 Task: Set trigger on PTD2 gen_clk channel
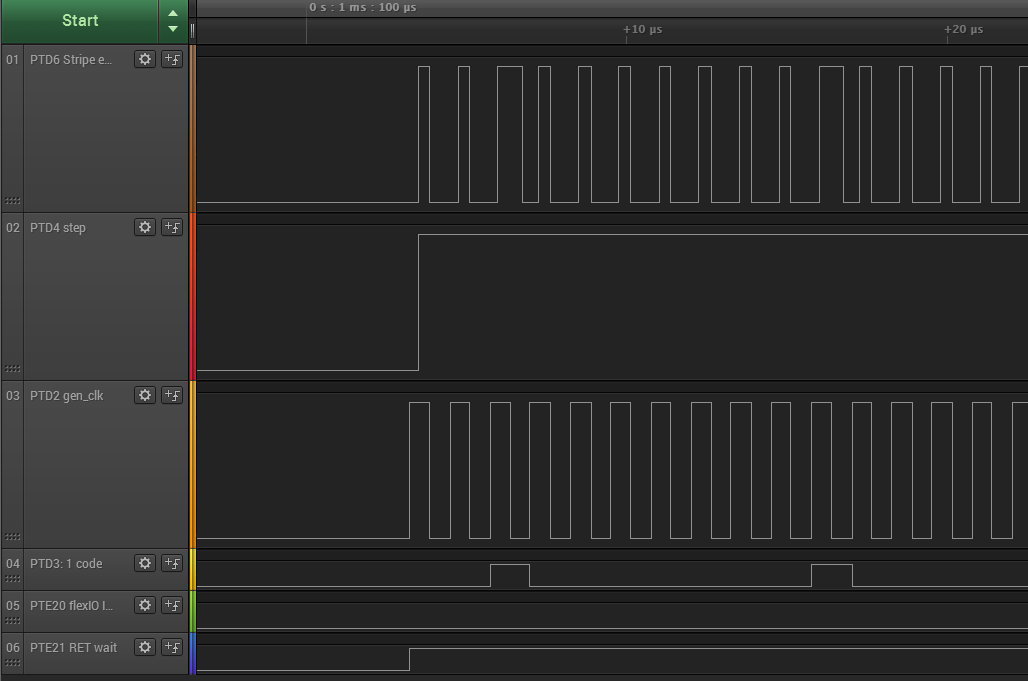tap(172, 395)
